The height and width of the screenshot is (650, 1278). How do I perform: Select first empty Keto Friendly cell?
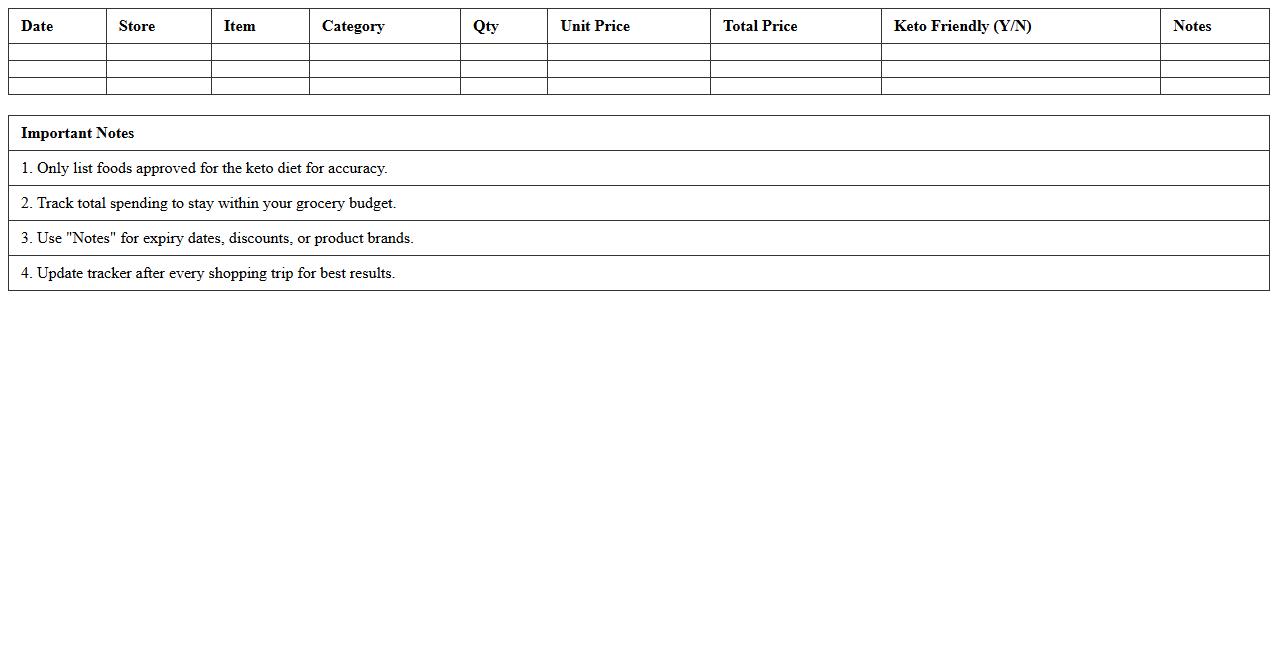[1020, 52]
